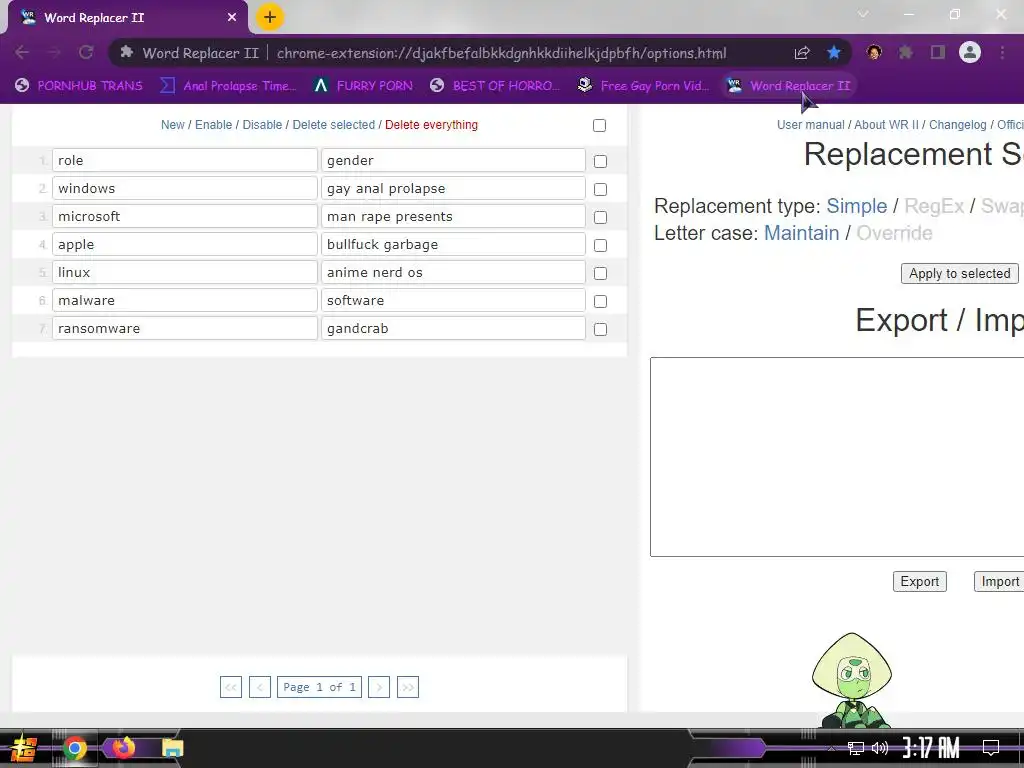Click the export/import text area
The width and height of the screenshot is (1024, 768).
(x=837, y=457)
